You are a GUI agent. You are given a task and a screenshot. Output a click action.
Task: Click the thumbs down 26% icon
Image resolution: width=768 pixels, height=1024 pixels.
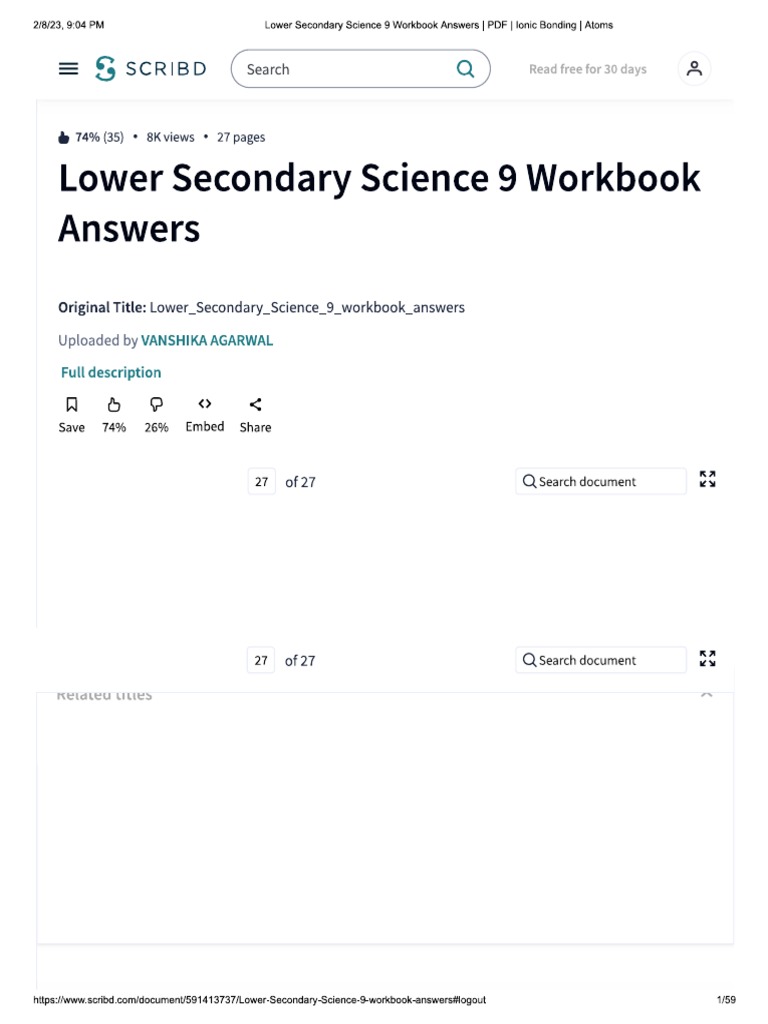tap(156, 405)
